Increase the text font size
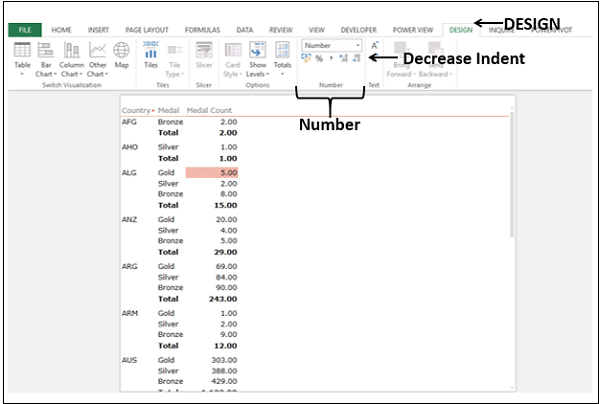The width and height of the screenshot is (600, 404). (374, 46)
